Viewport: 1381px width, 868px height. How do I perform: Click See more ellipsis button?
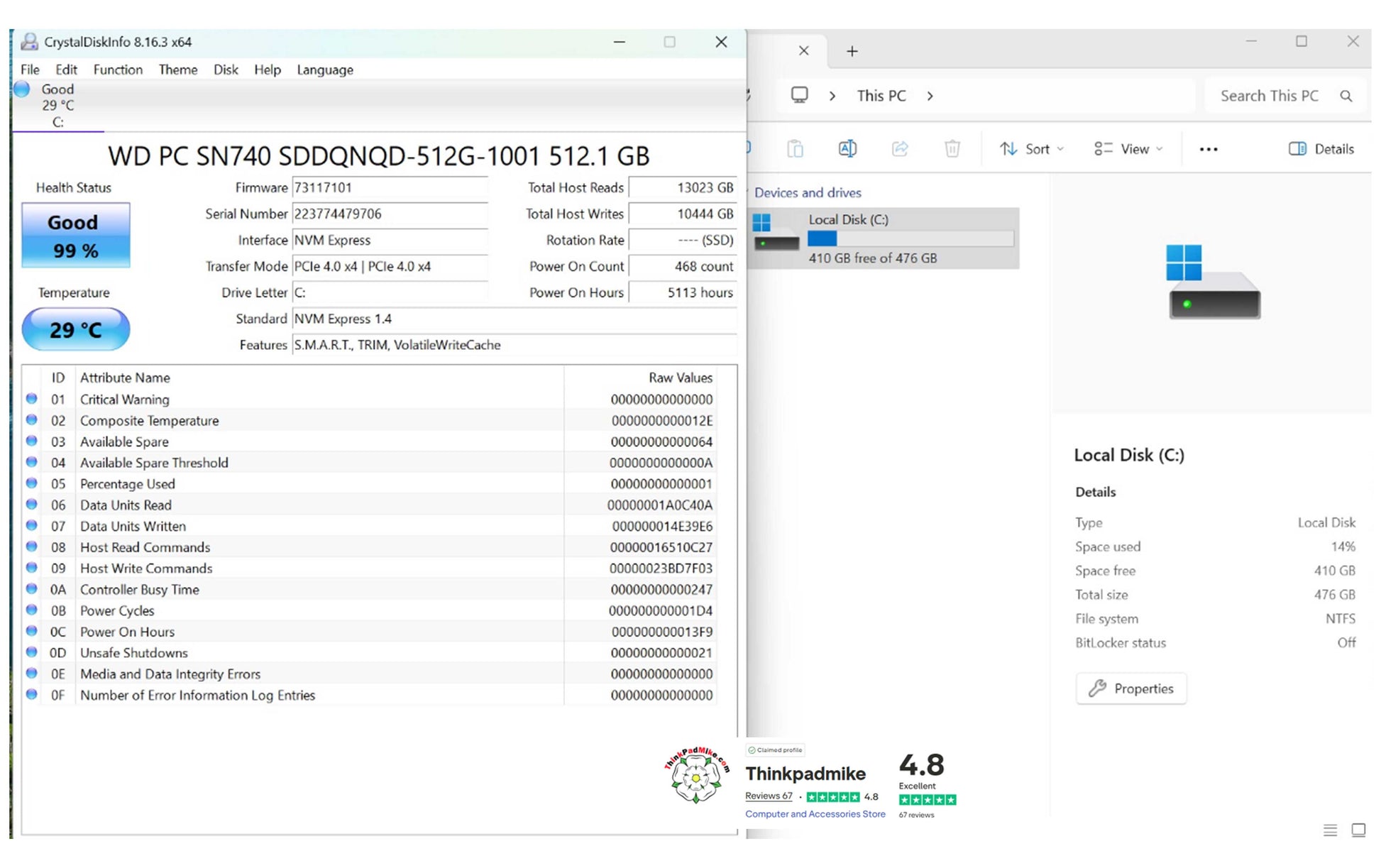click(x=1209, y=149)
